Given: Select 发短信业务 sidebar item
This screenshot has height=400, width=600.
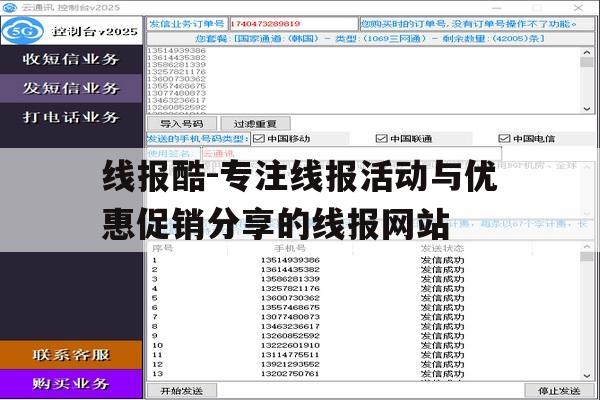Looking at the screenshot, I should 71,88.
